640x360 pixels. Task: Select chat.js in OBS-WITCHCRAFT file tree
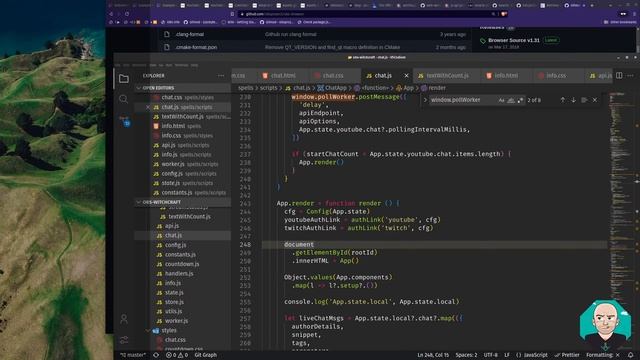click(x=182, y=236)
